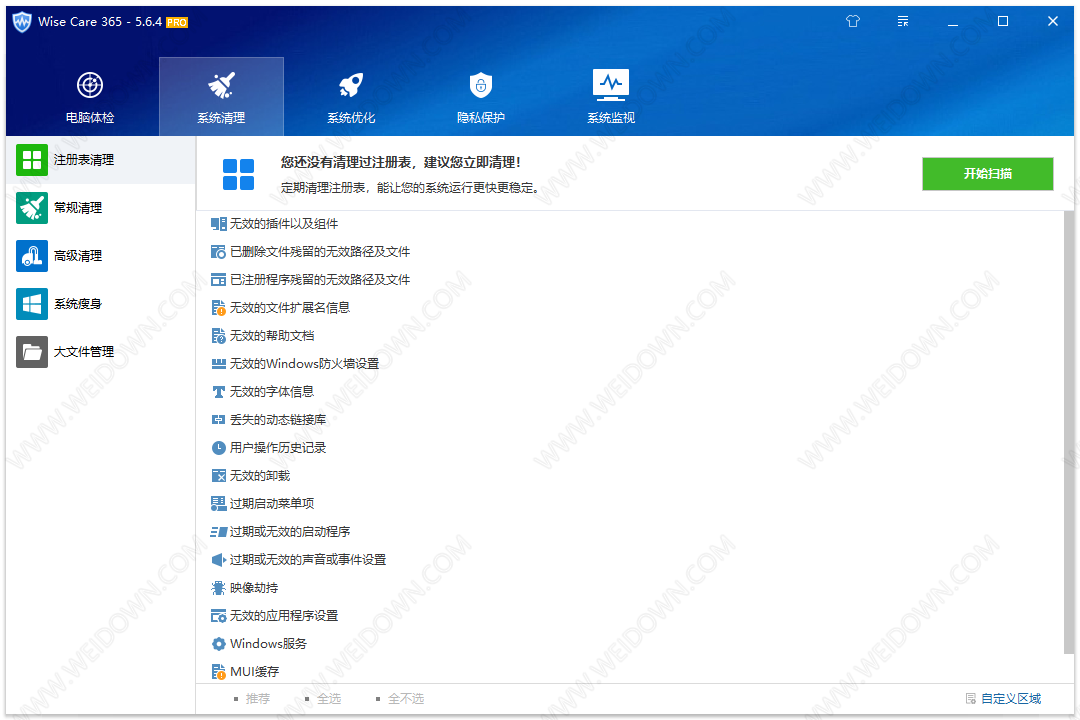
Task: Select 常规清理 in the sidebar
Action: click(x=77, y=208)
